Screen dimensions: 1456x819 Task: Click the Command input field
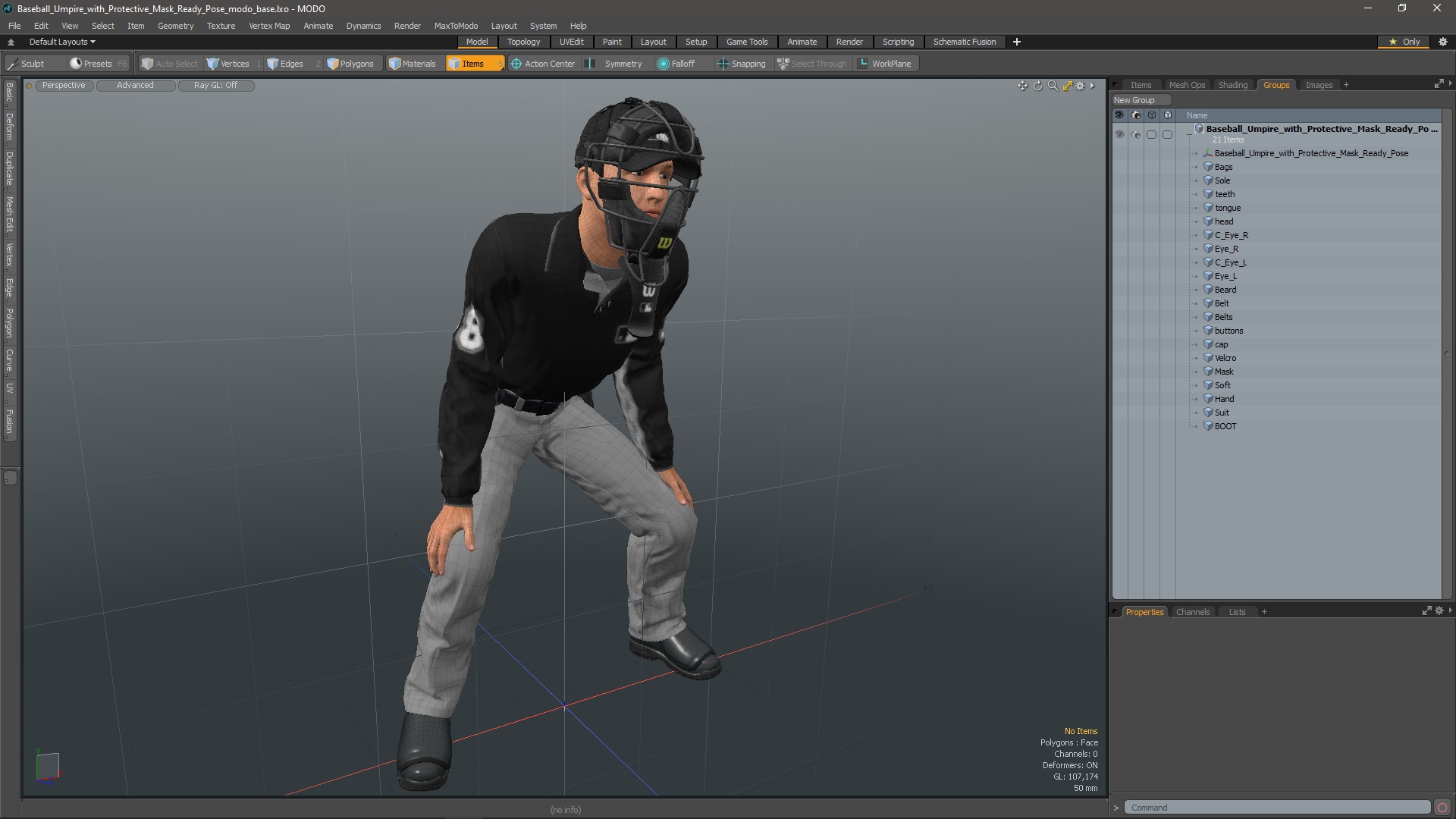(1277, 808)
